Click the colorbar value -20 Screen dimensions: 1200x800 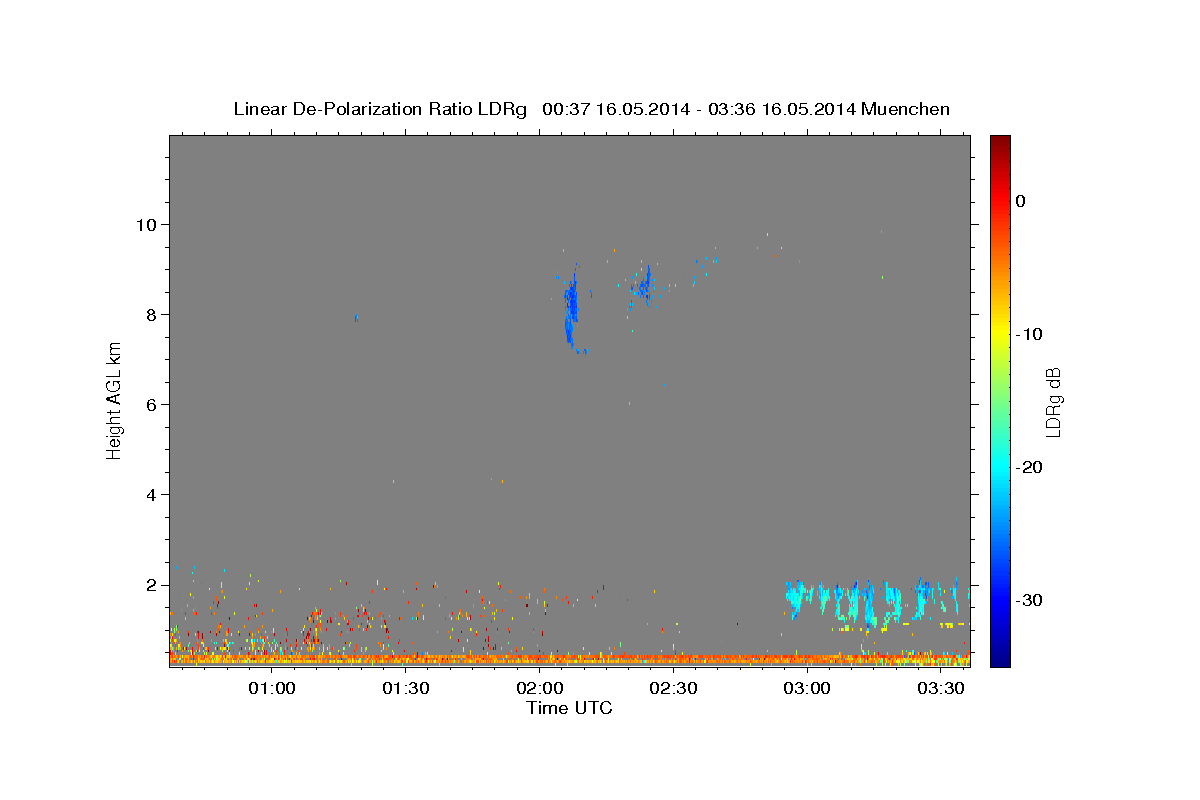point(1029,467)
